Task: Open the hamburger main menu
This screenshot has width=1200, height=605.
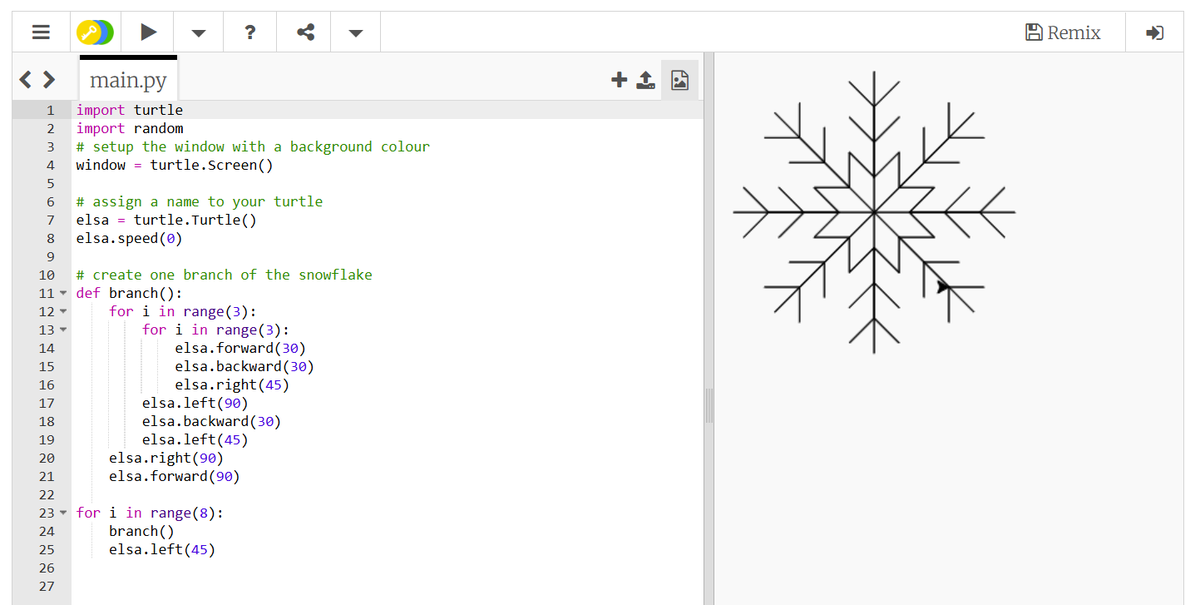Action: [x=41, y=32]
